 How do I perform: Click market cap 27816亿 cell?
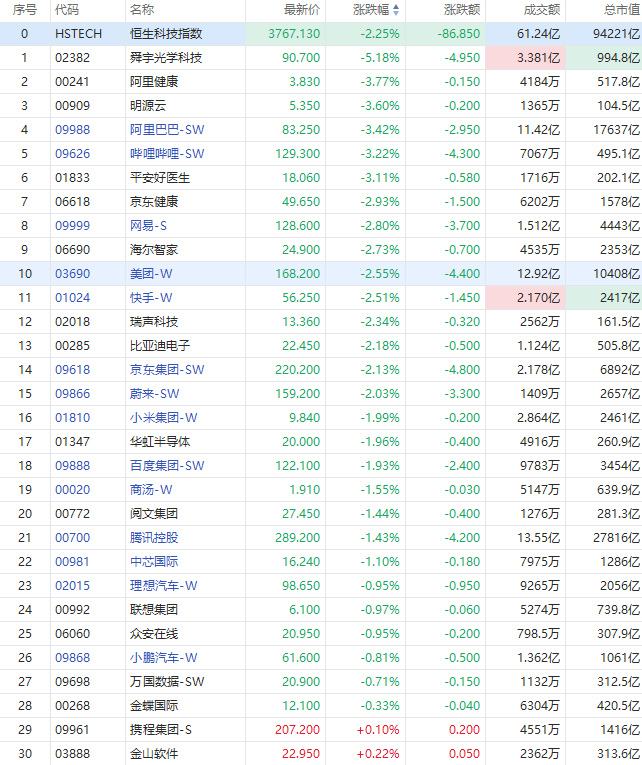(x=617, y=538)
